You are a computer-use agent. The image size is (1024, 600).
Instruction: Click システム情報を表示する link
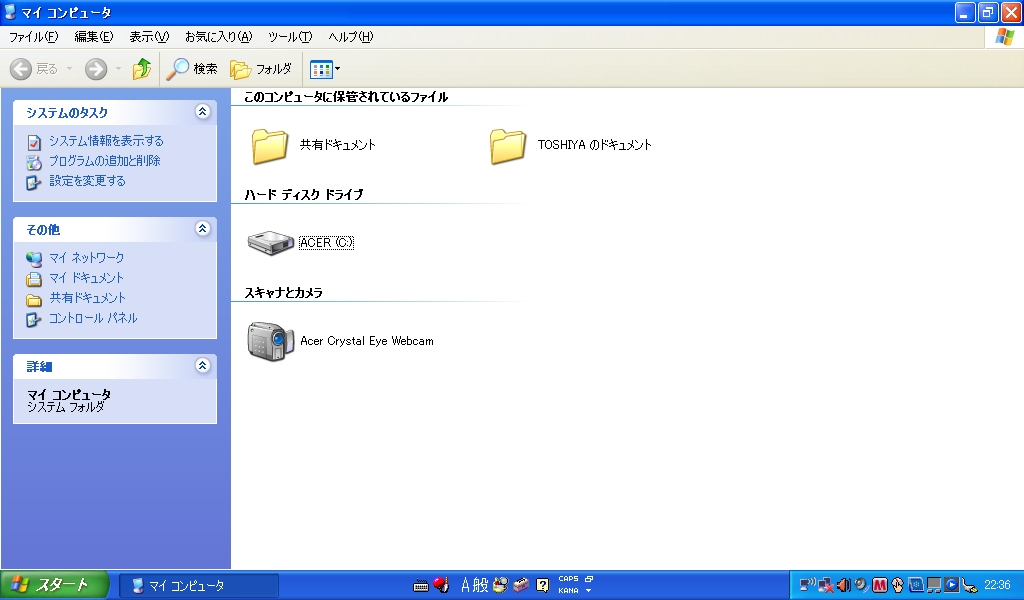tap(106, 141)
